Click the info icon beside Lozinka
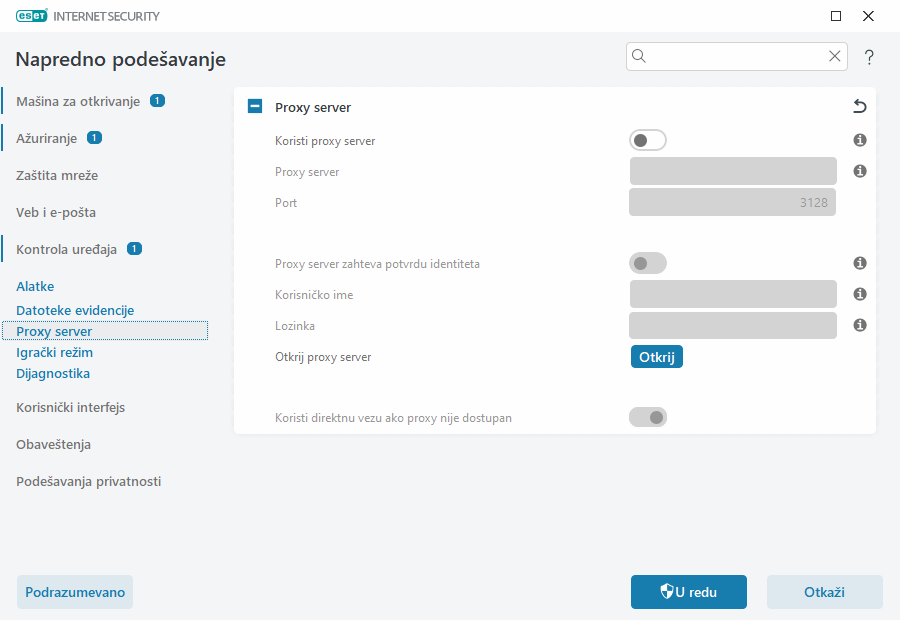This screenshot has width=900, height=620. click(x=859, y=325)
